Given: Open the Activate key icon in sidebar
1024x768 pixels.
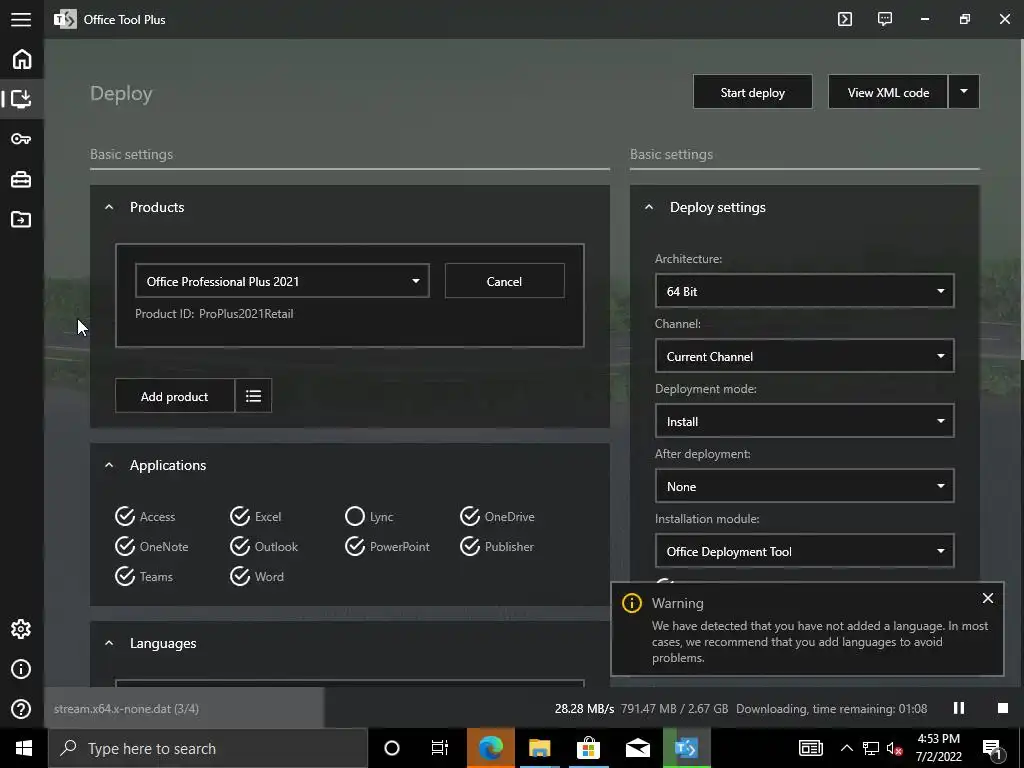Looking at the screenshot, I should (21, 138).
